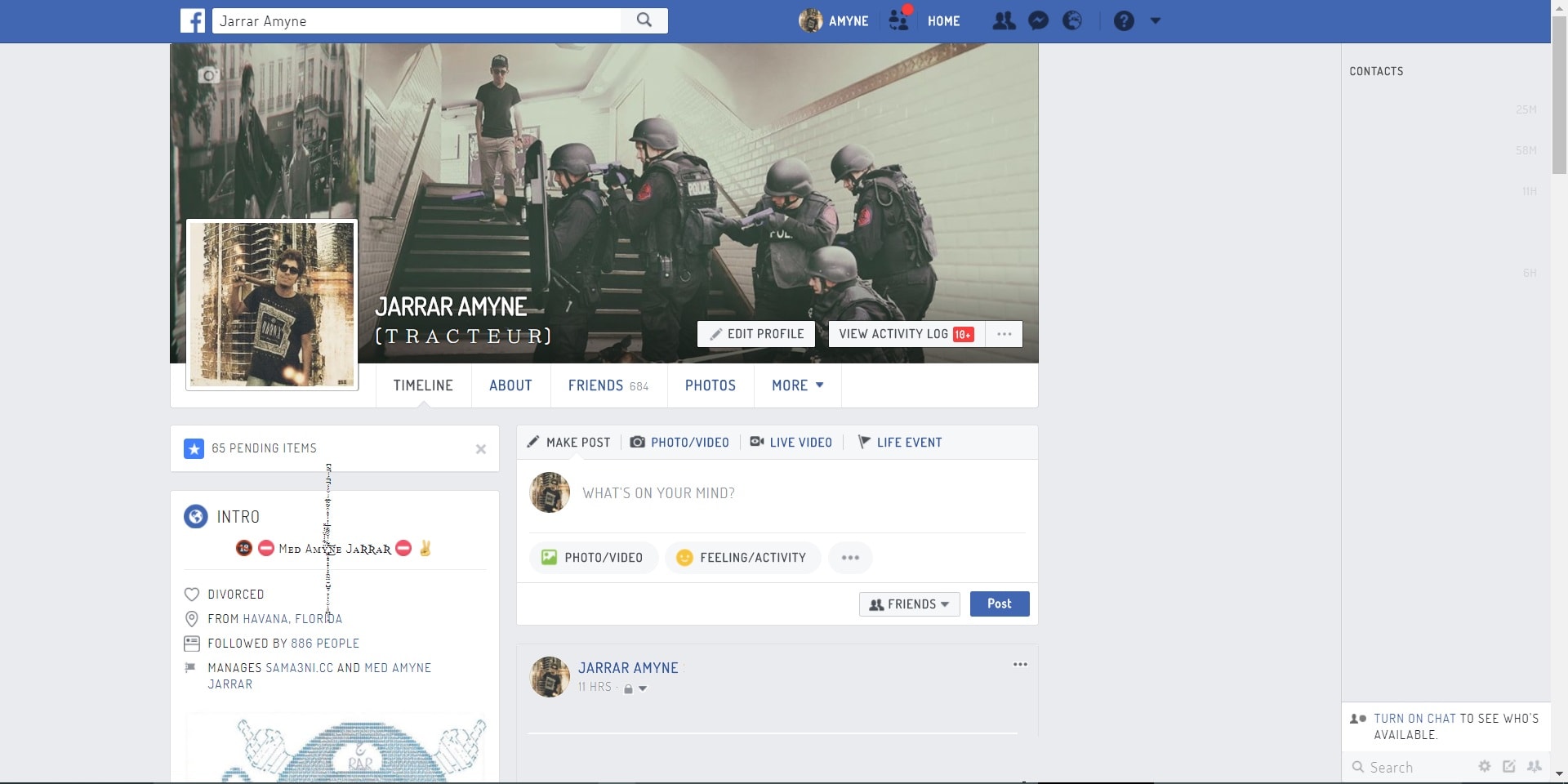Click the create group chat icon
The image size is (1568, 784).
1535,766
